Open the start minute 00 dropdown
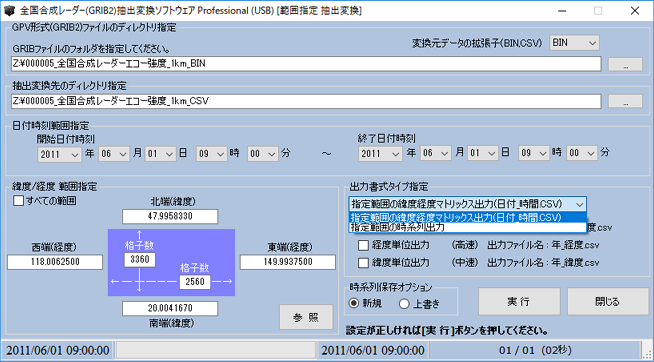The width and height of the screenshot is (654, 362). point(262,154)
